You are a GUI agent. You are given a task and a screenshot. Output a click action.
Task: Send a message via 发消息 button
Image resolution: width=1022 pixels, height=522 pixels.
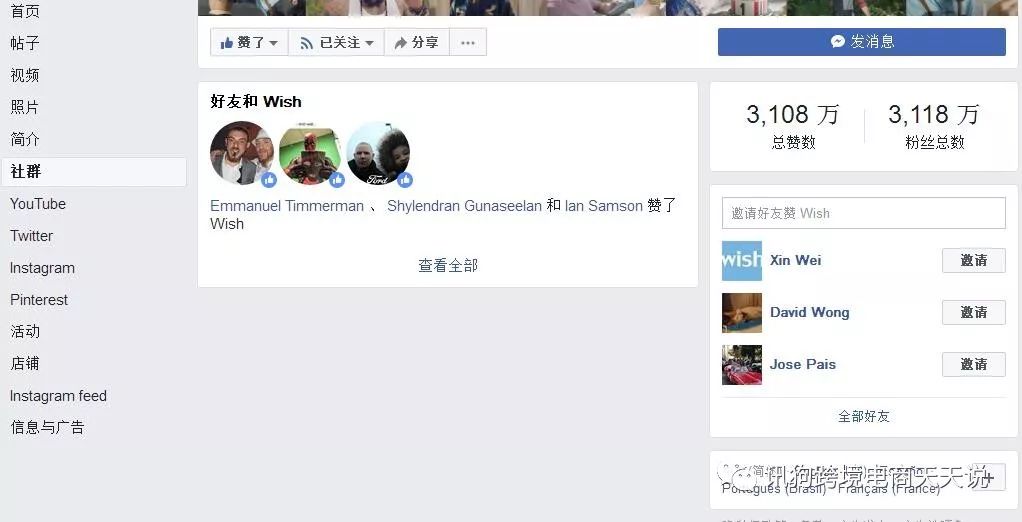click(x=862, y=42)
